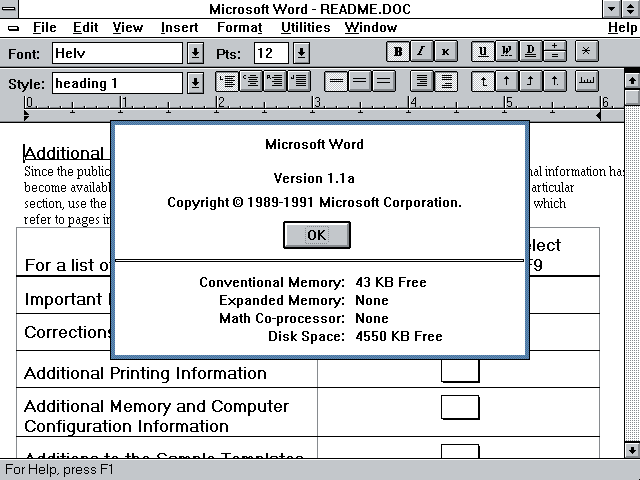This screenshot has height=480, width=640.
Task: Open the Pts size dropdown arrow
Action: click(302, 53)
